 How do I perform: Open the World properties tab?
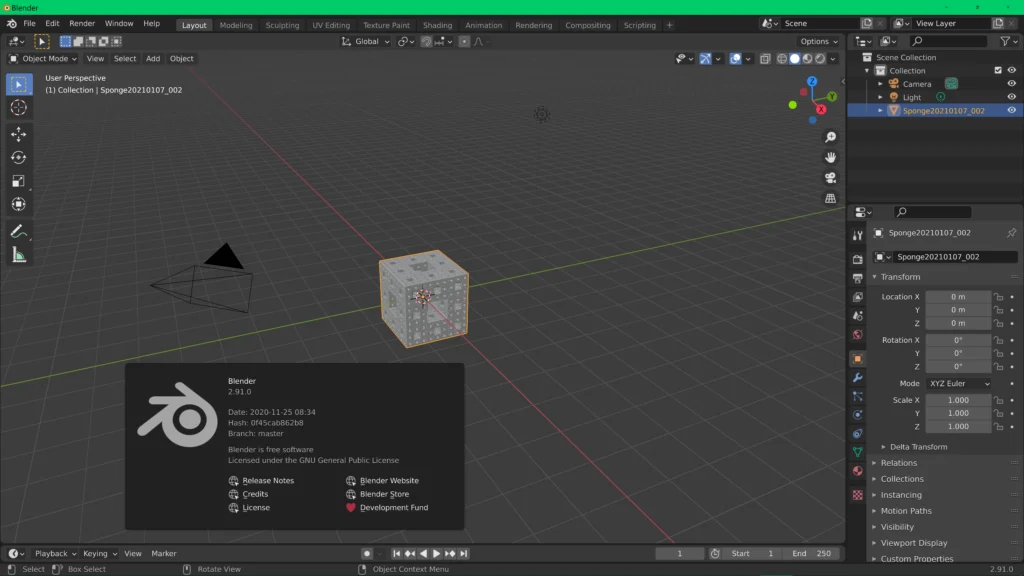point(857,334)
